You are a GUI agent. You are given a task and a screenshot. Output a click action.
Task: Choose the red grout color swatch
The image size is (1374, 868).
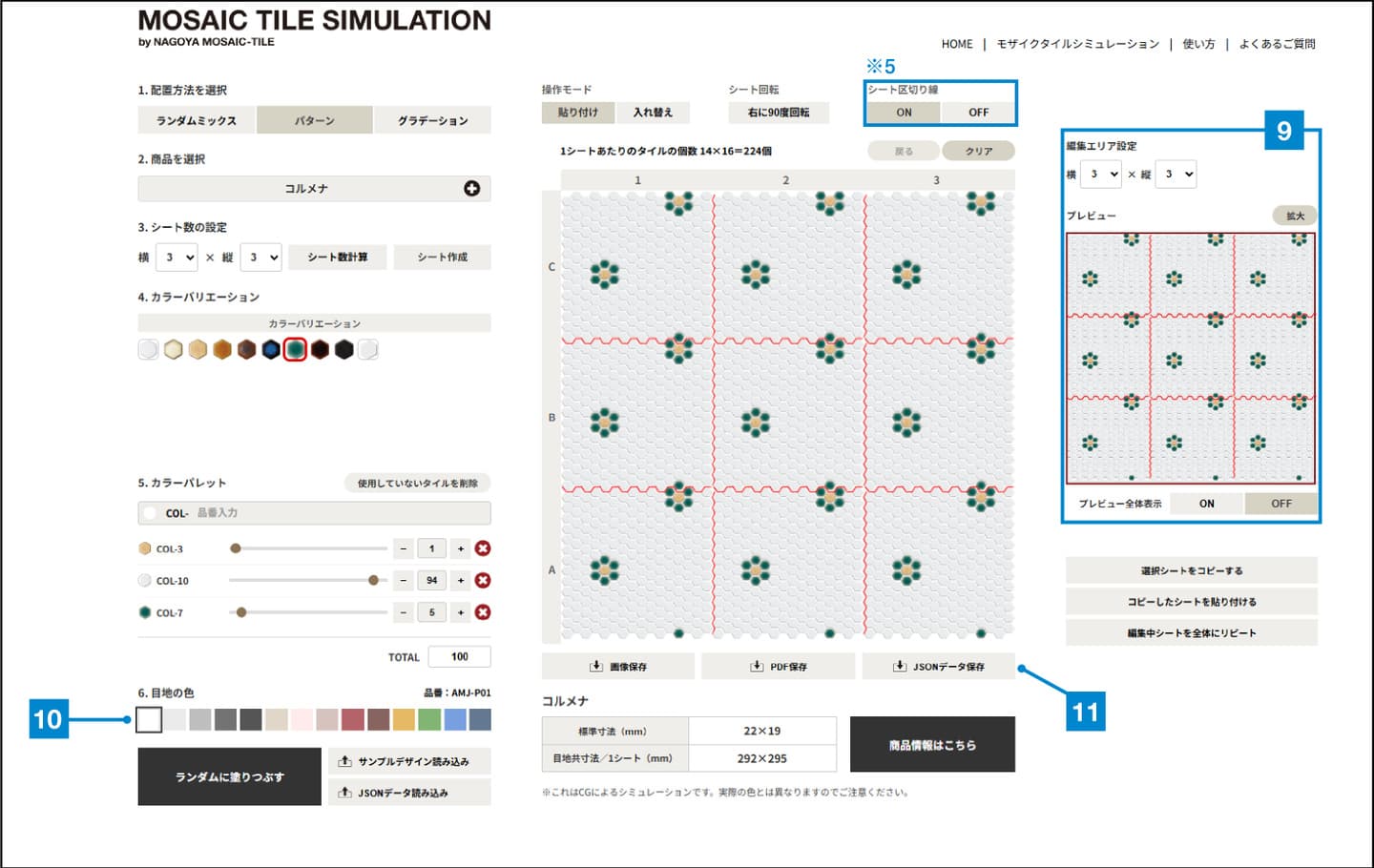353,719
